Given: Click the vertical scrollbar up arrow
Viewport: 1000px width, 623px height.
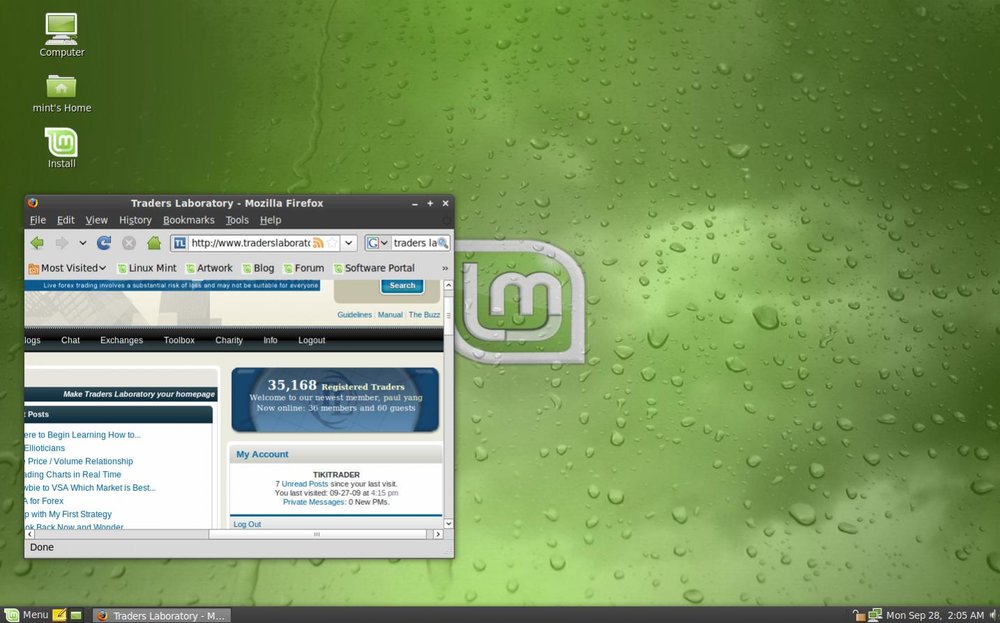Looking at the screenshot, I should (448, 285).
